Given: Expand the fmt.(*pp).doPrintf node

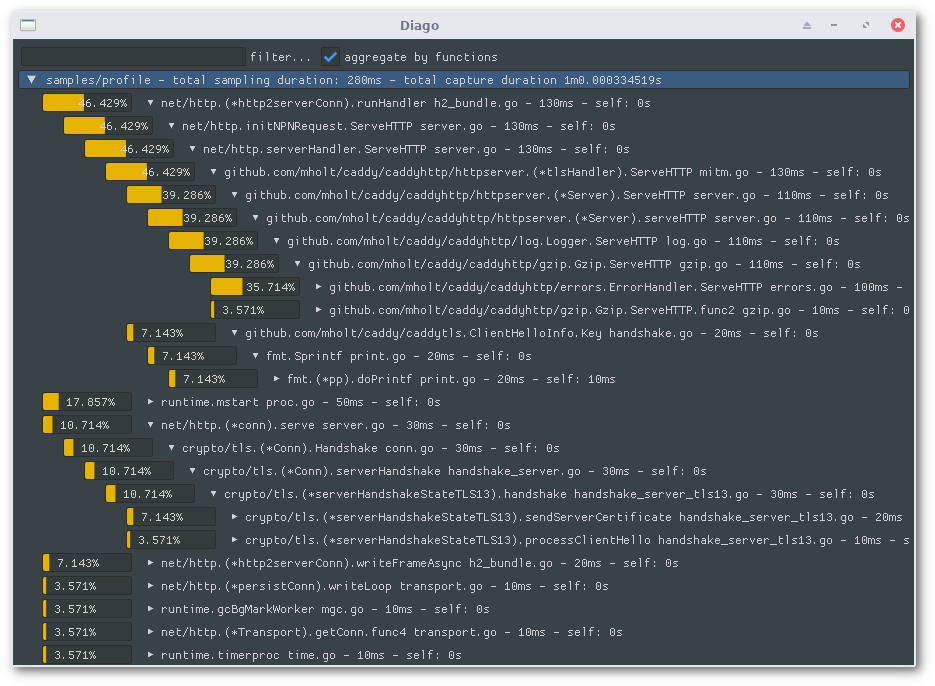Looking at the screenshot, I should pyautogui.click(x=277, y=379).
